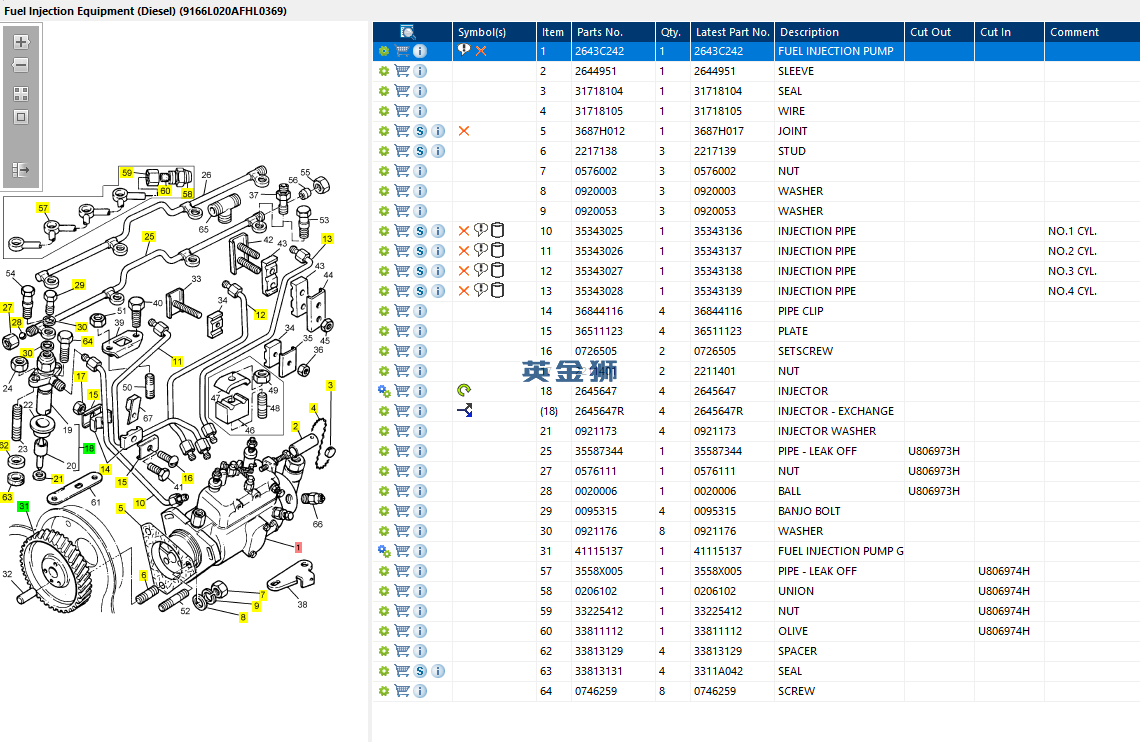Click the S supersession icon for SEAL 33813131
Image resolution: width=1140 pixels, height=742 pixels.
420,672
